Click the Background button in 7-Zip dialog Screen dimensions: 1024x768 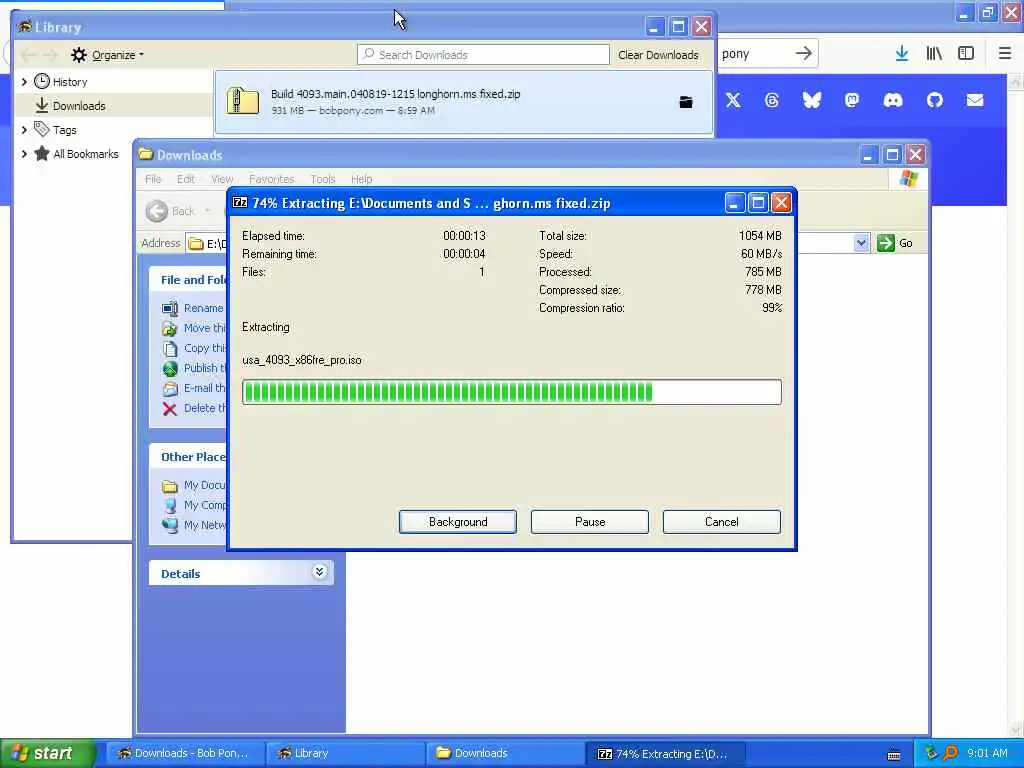coord(458,522)
